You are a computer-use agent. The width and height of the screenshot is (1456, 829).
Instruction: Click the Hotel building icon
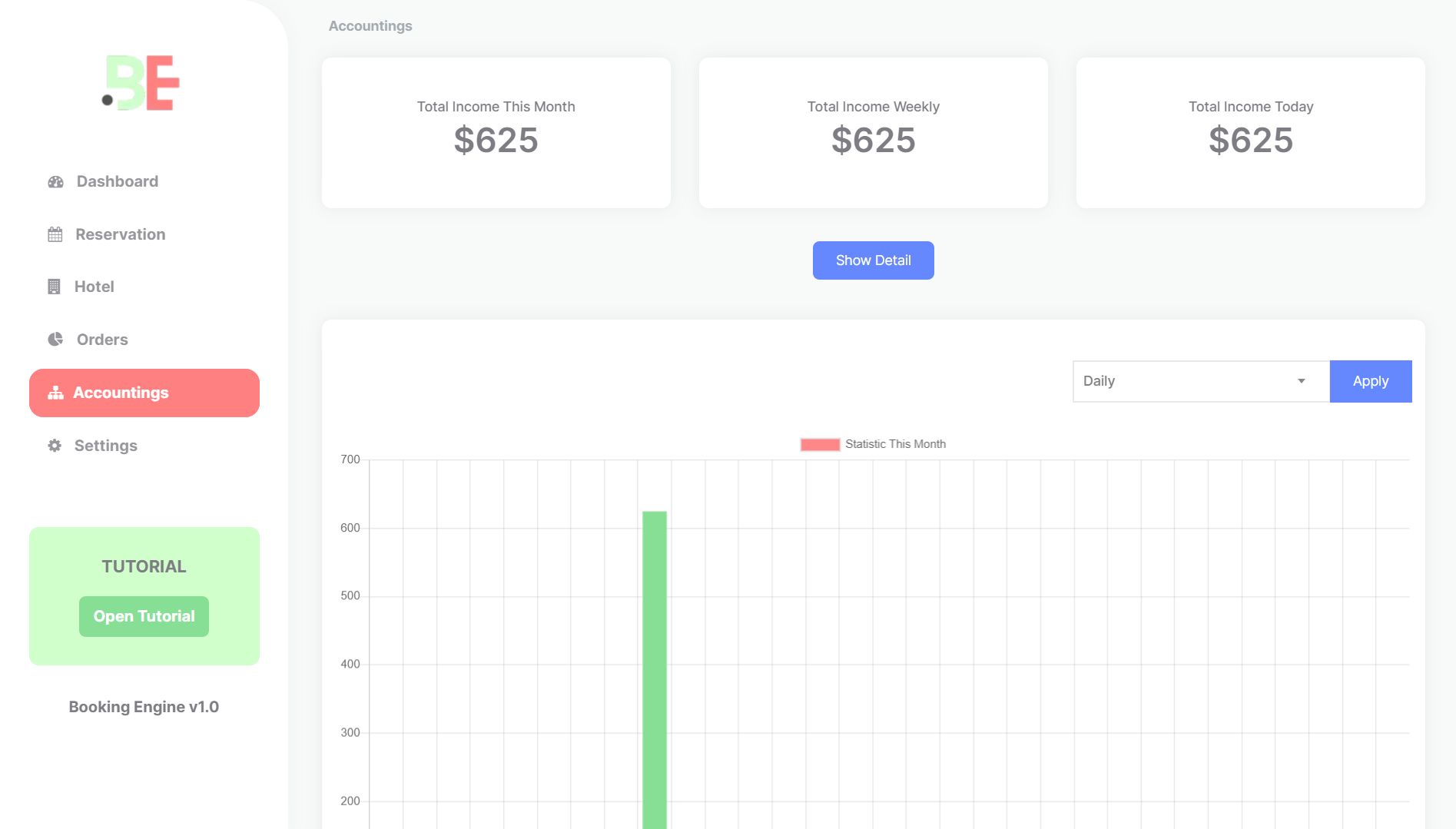coord(54,287)
